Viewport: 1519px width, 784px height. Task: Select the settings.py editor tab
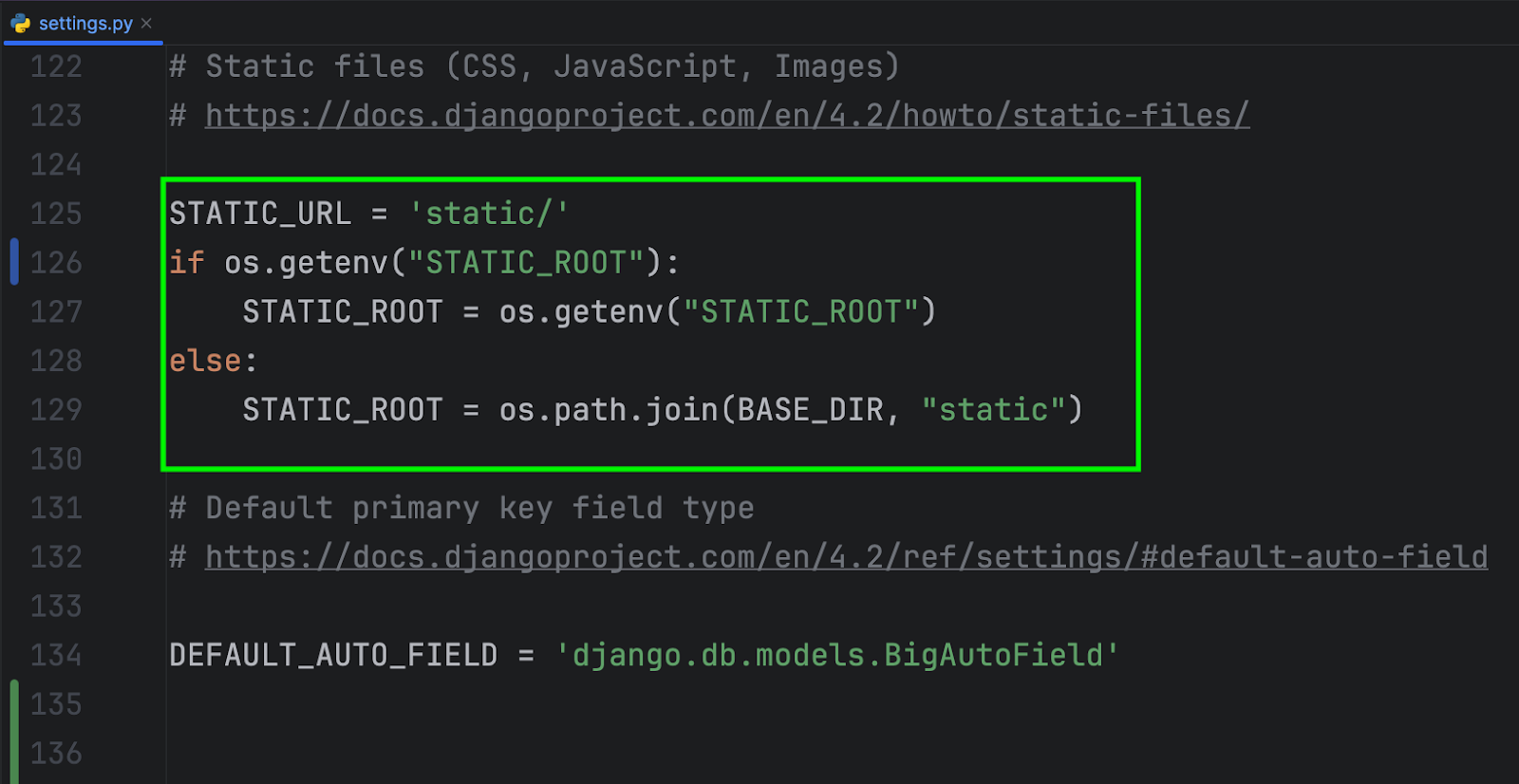pos(85,24)
